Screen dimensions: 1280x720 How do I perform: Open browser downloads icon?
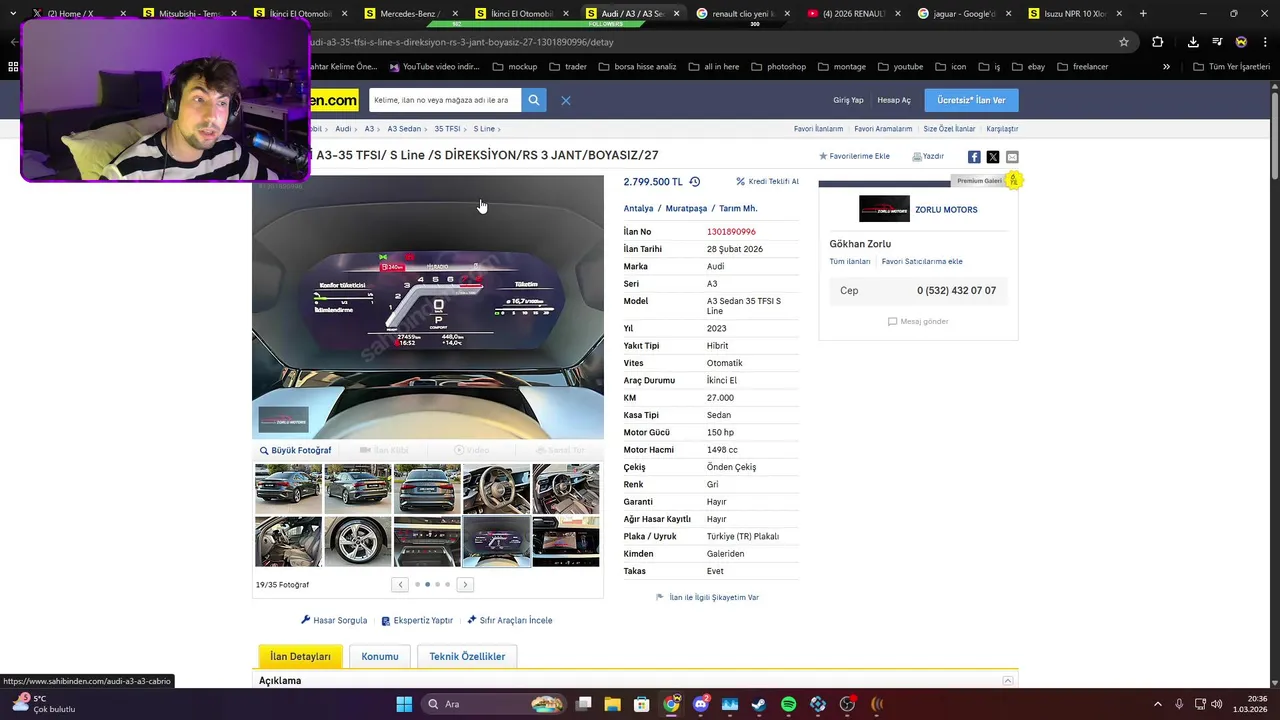click(1193, 42)
